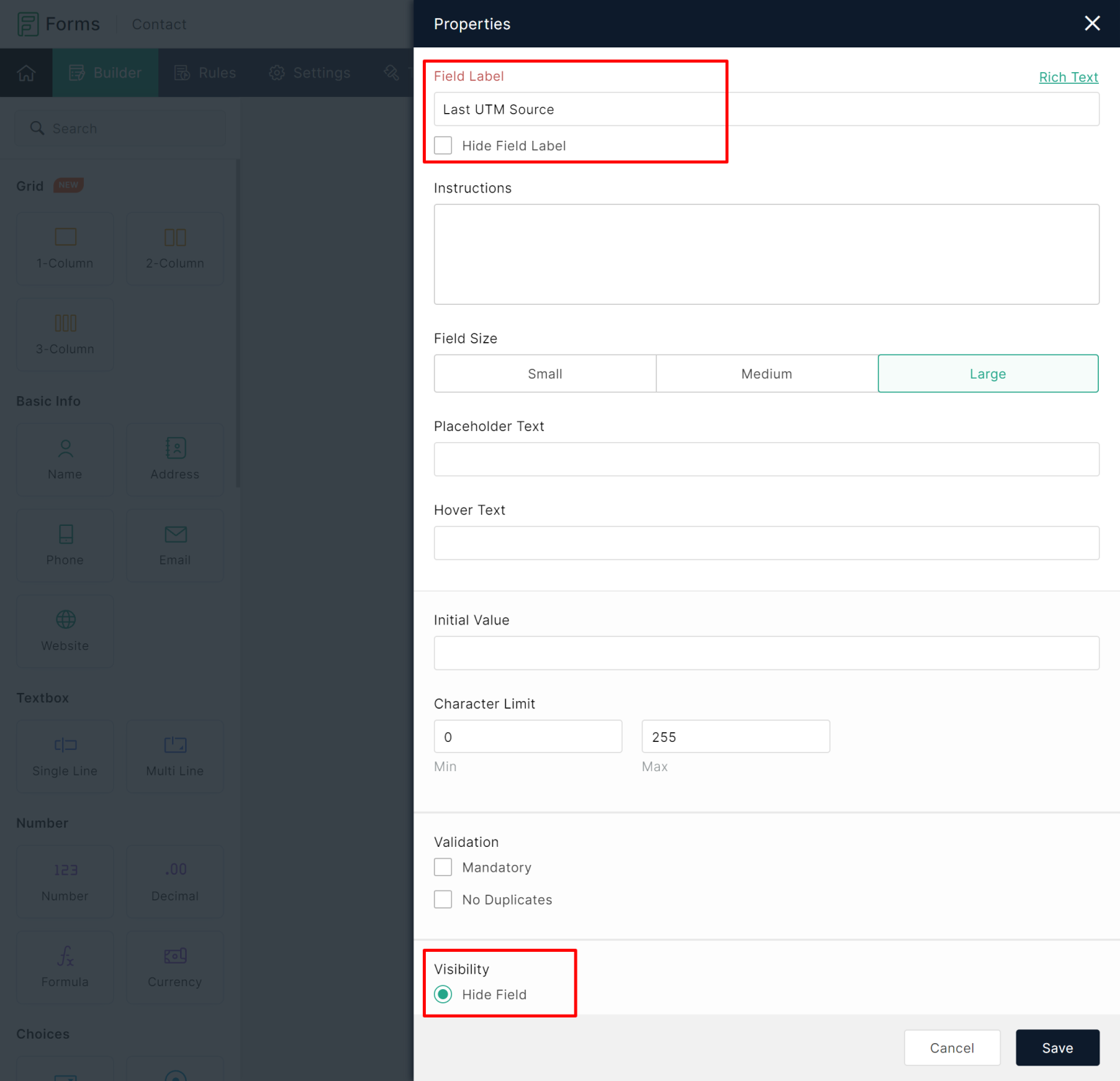This screenshot has width=1120, height=1081.
Task: Open the Builder tab
Action: 106,73
